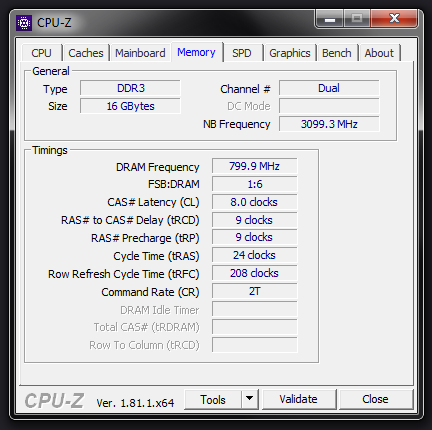The image size is (432, 430).
Task: Click the Channel # field showing Dual
Action: [329, 88]
